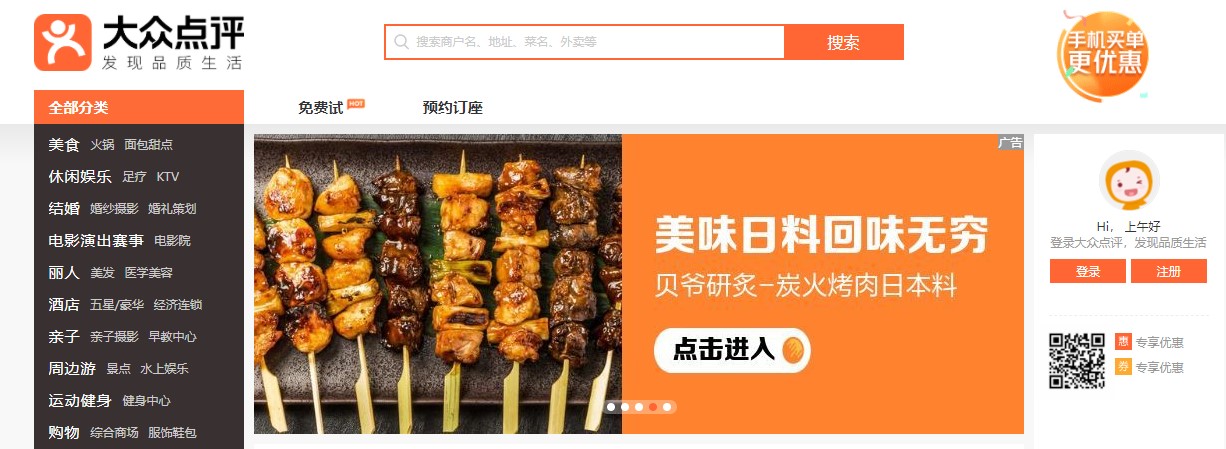This screenshot has width=1226, height=449.
Task: Click the 广告 label on banner
Action: pos(1010,143)
